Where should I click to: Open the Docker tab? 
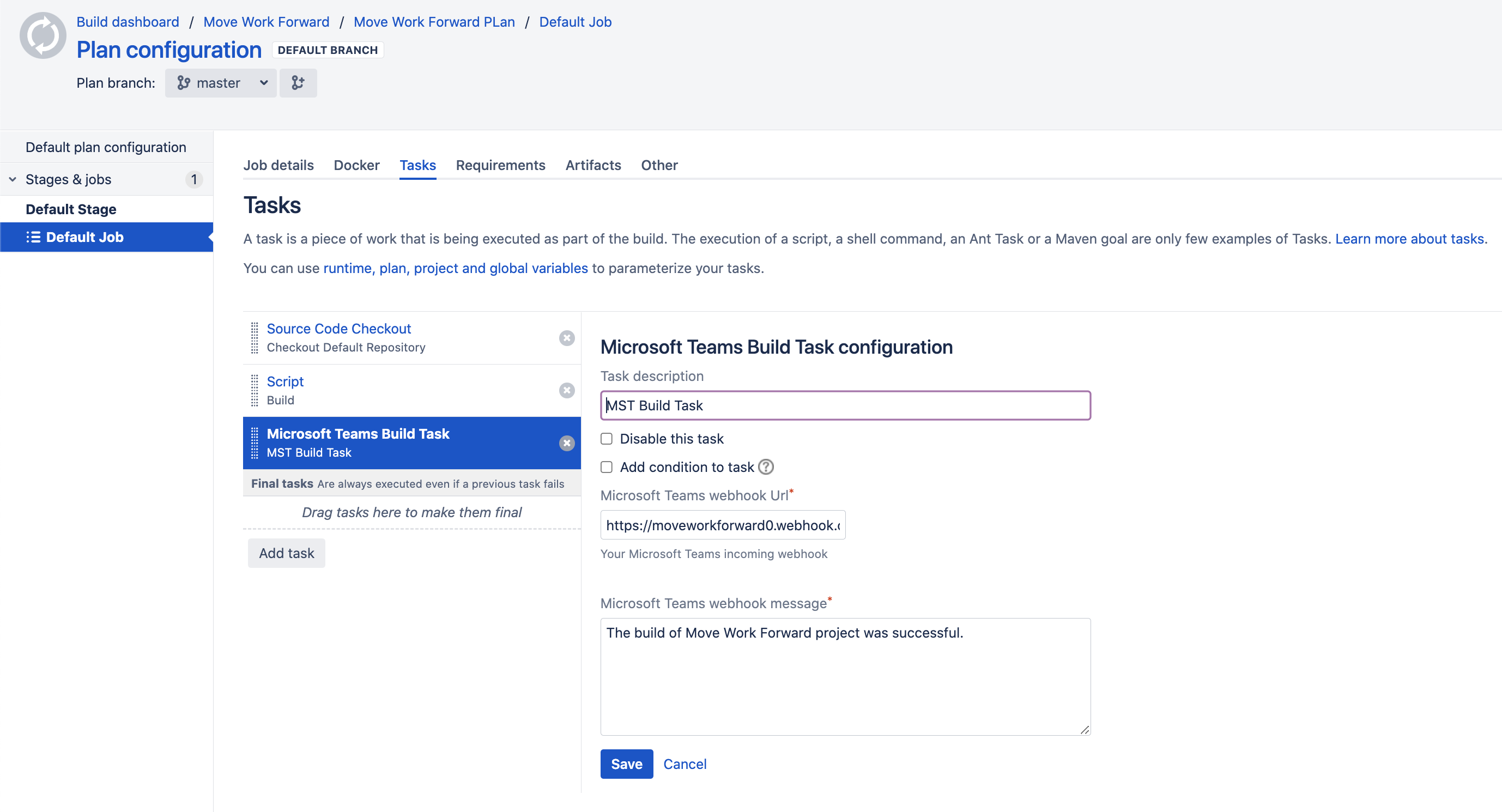click(x=356, y=165)
